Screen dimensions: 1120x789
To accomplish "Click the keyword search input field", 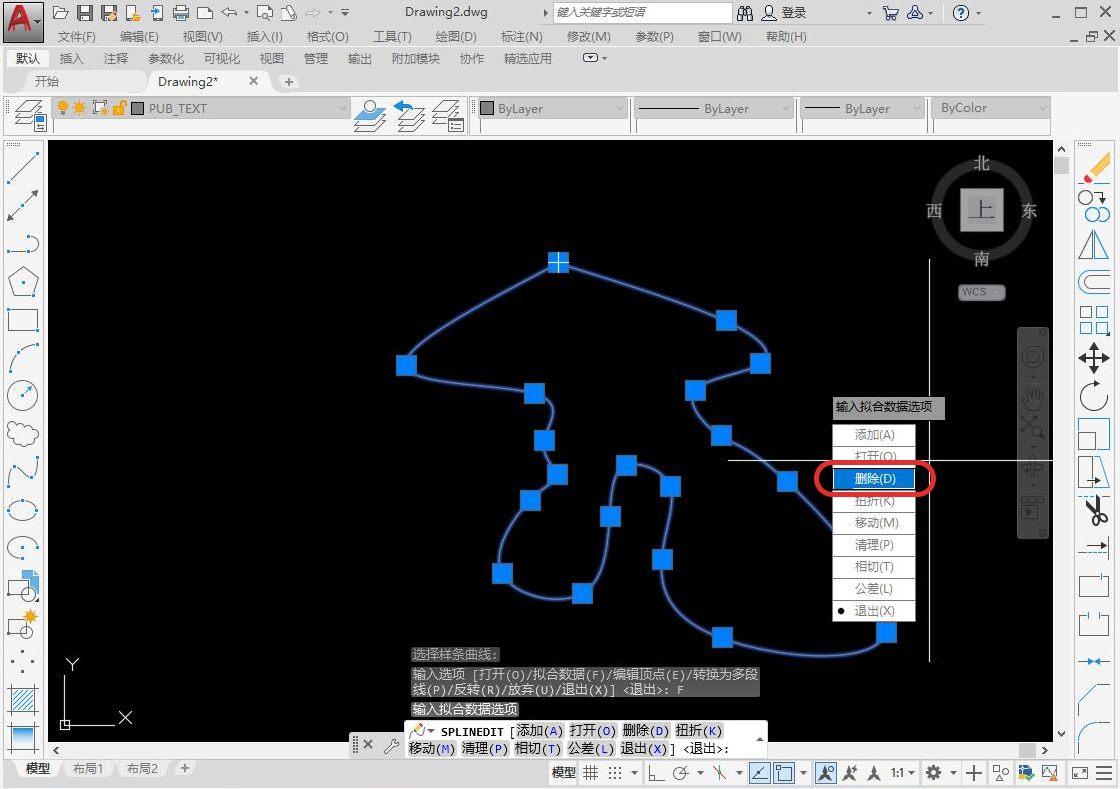I will point(642,12).
